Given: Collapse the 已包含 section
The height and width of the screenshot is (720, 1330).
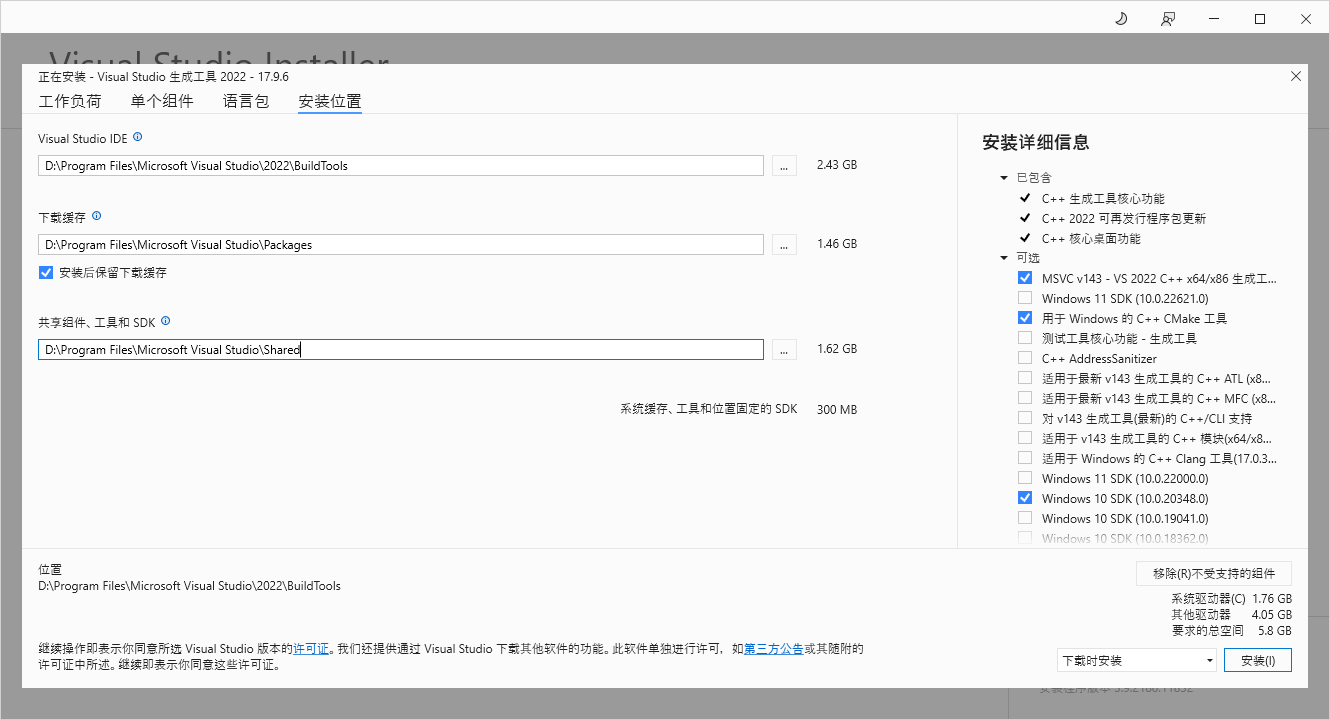Looking at the screenshot, I should 1003,177.
